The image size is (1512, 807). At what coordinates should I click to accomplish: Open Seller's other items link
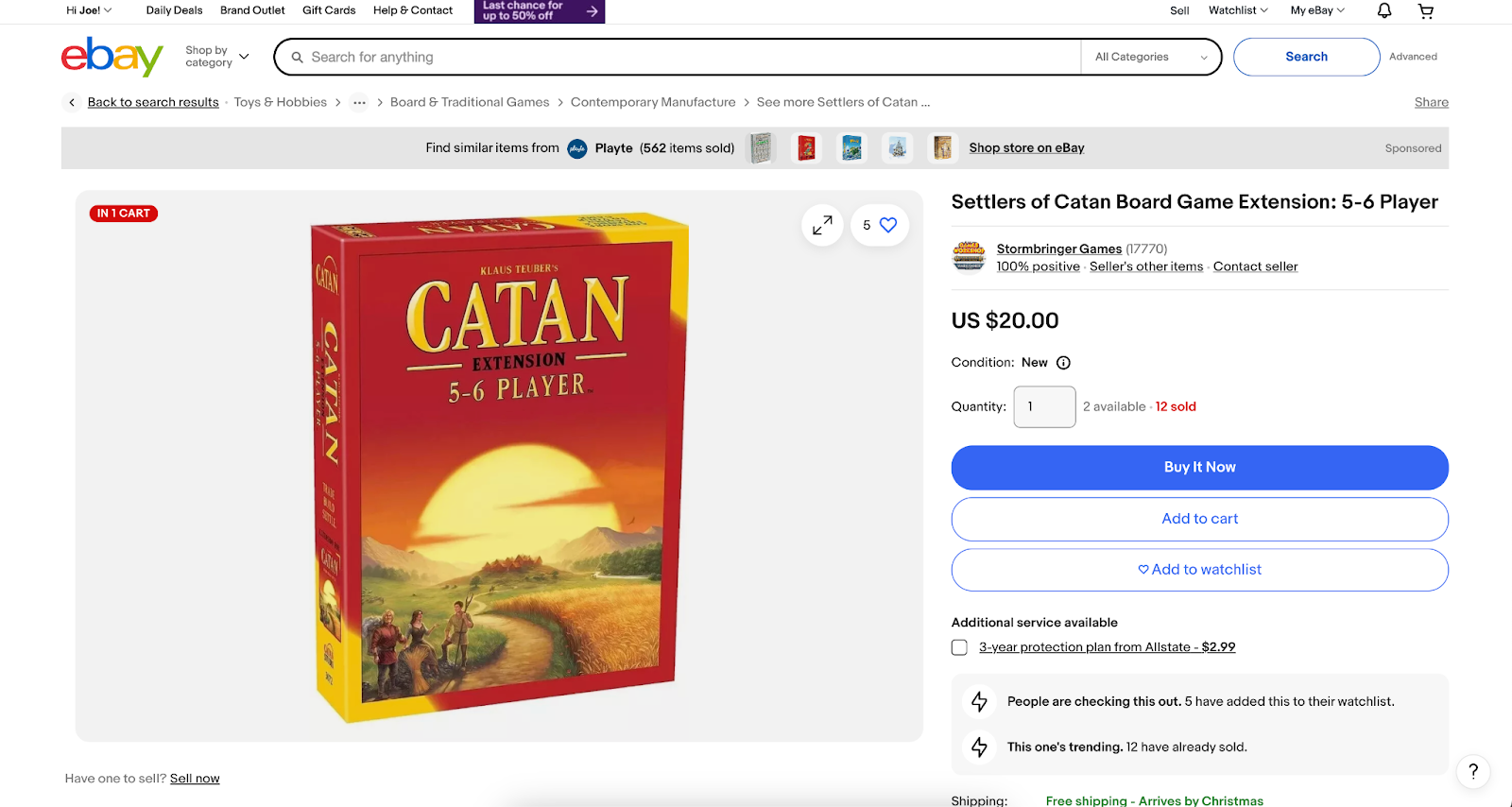(1146, 266)
